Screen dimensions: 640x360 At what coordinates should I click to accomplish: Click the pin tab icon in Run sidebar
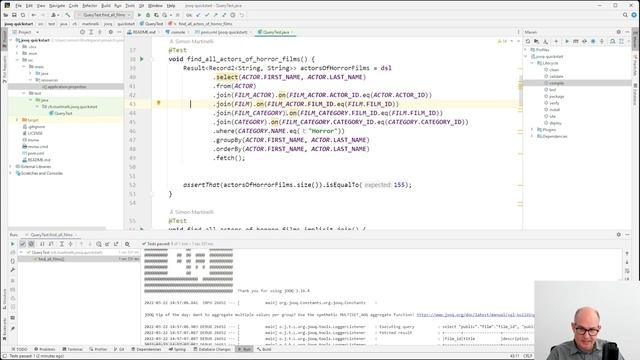click(13, 329)
